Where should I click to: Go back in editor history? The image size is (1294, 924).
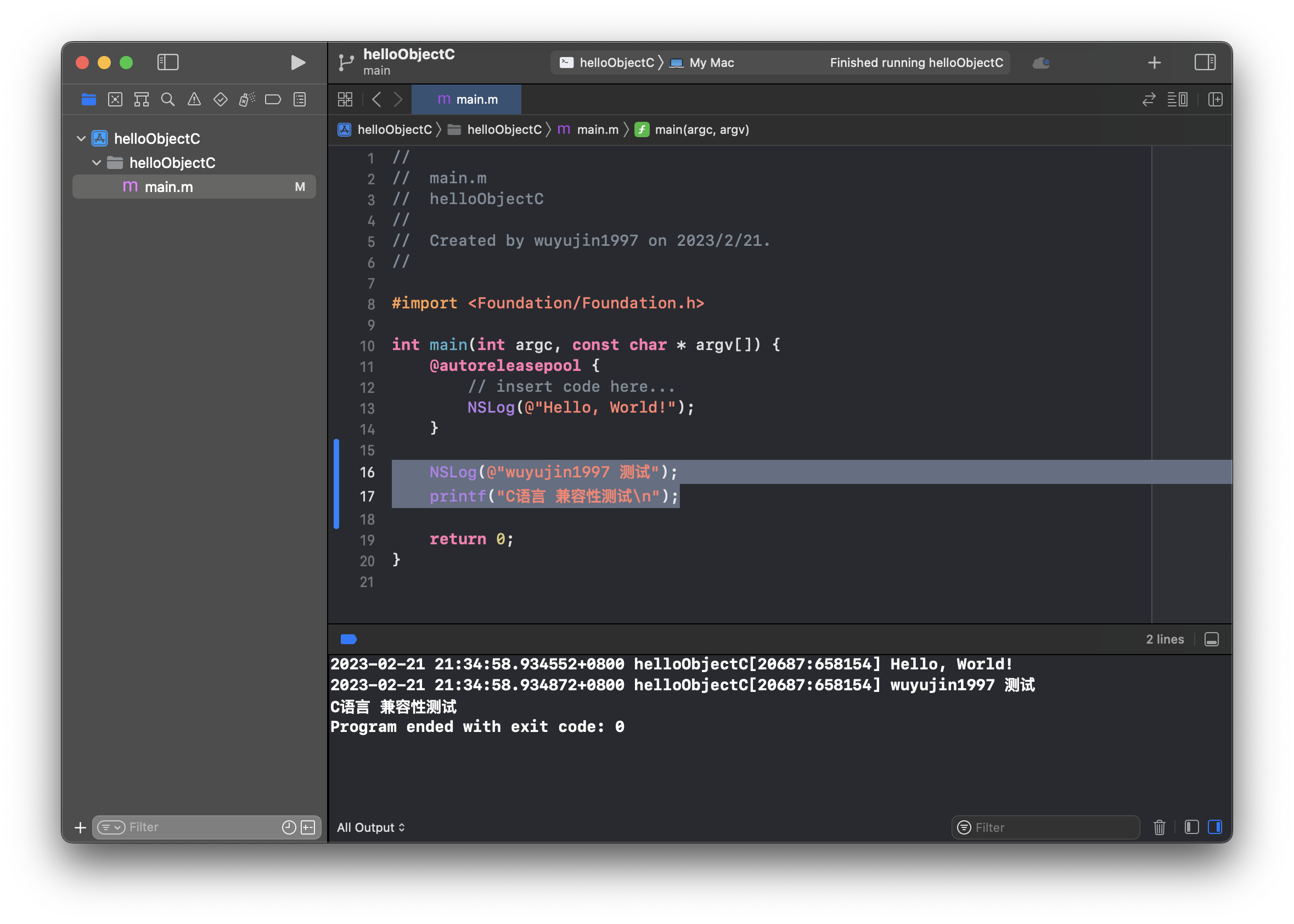point(376,99)
